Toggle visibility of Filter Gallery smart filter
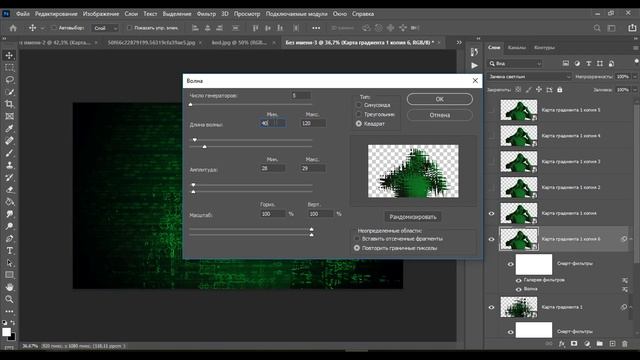 click(519, 280)
